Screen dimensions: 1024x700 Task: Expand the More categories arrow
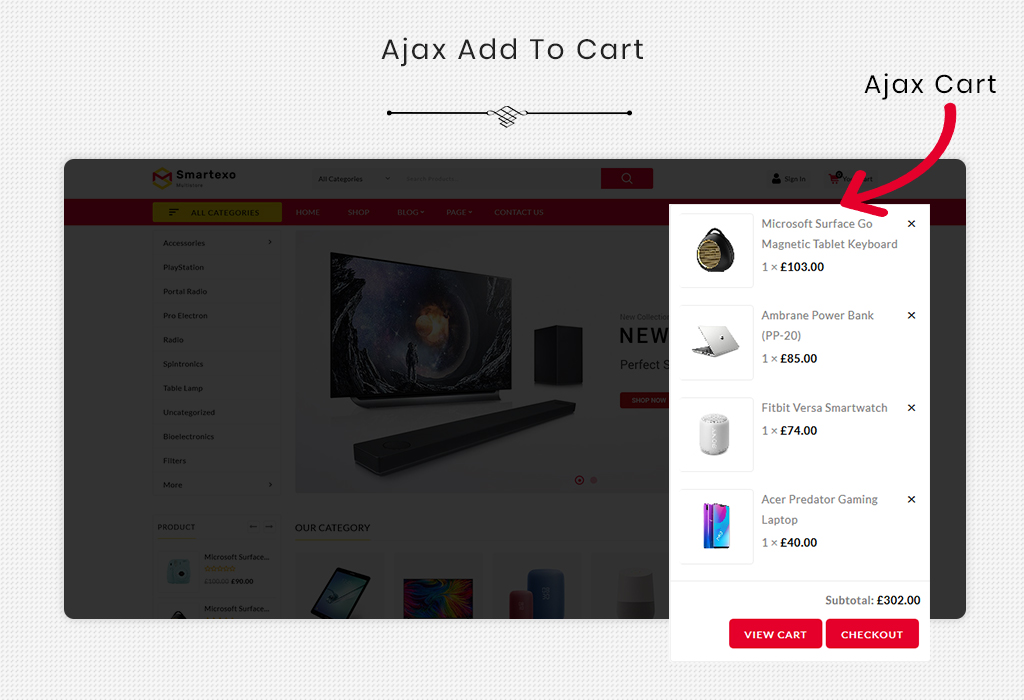coord(270,485)
